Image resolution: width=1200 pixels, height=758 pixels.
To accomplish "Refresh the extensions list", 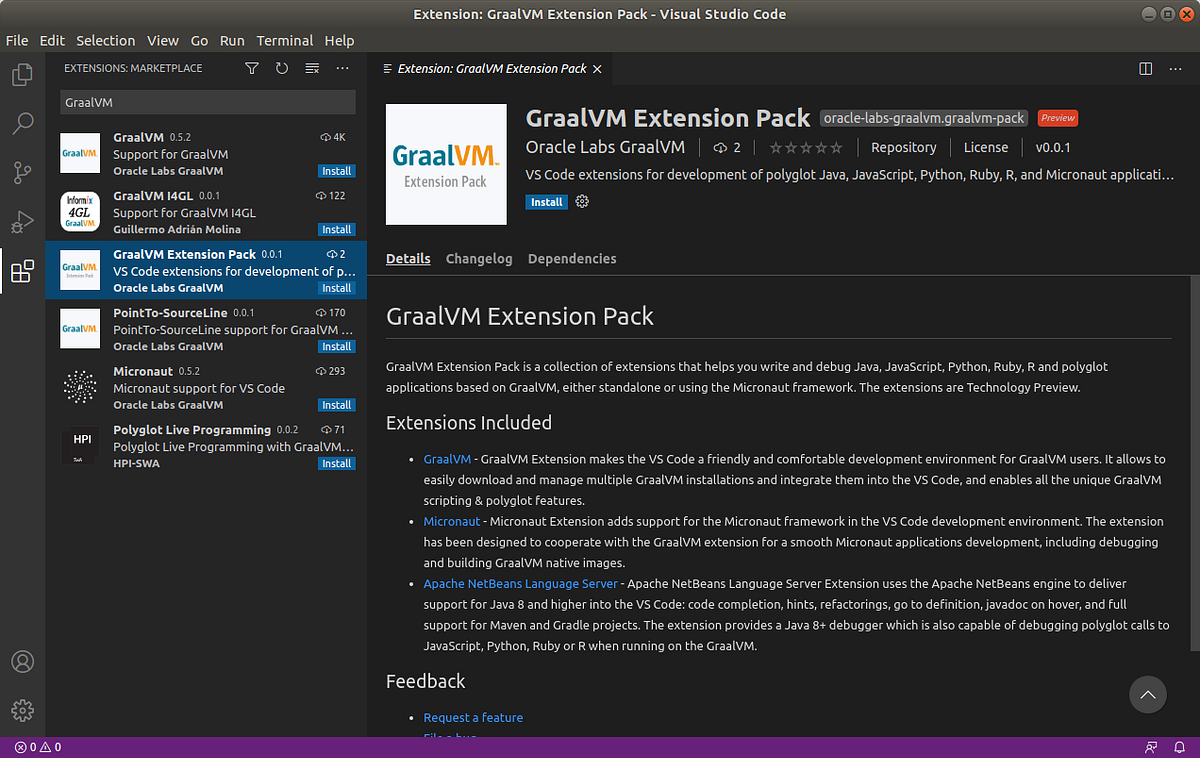I will tap(281, 68).
